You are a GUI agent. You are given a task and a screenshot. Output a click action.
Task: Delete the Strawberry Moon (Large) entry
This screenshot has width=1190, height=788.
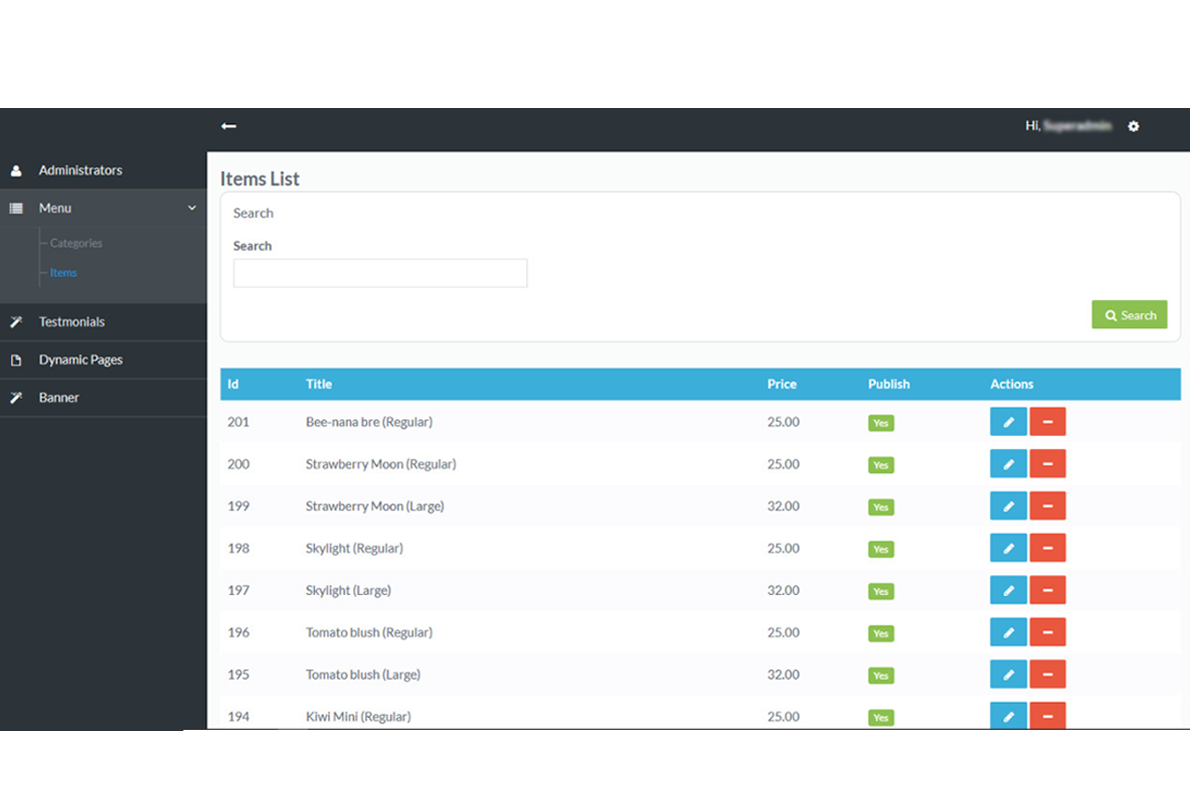click(x=1047, y=506)
